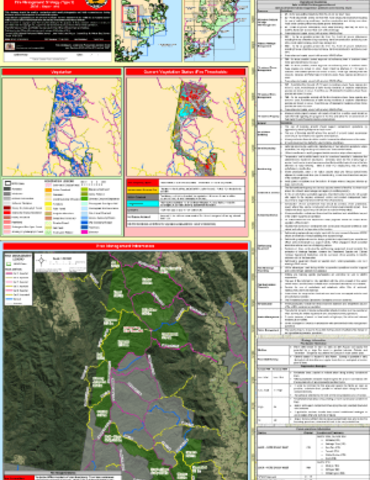
Task: Click the white outlined boundary symbol atop the vegetation legend
Action: point(7,183)
